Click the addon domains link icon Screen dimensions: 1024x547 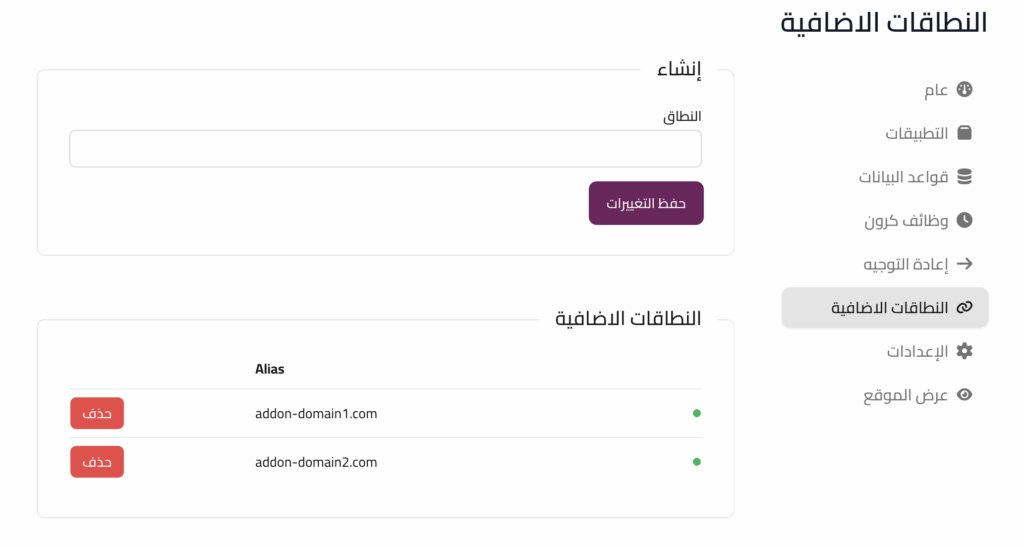964,308
